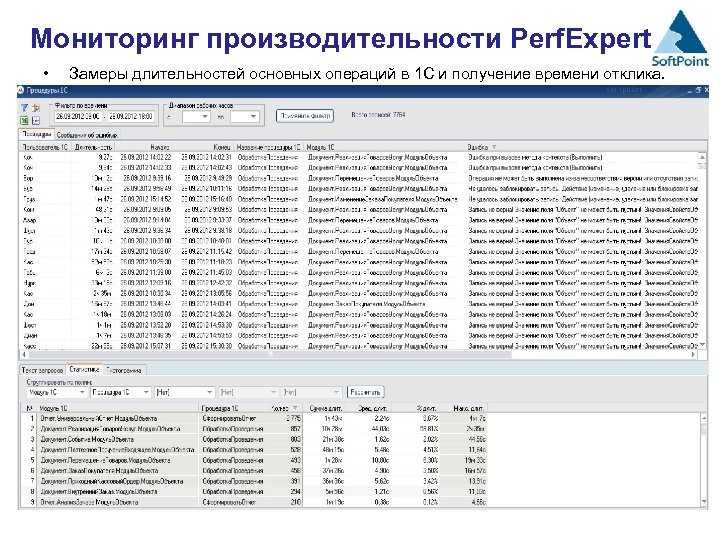
Task: Open the Процедура 1С grouping dropdown
Action: click(120, 392)
